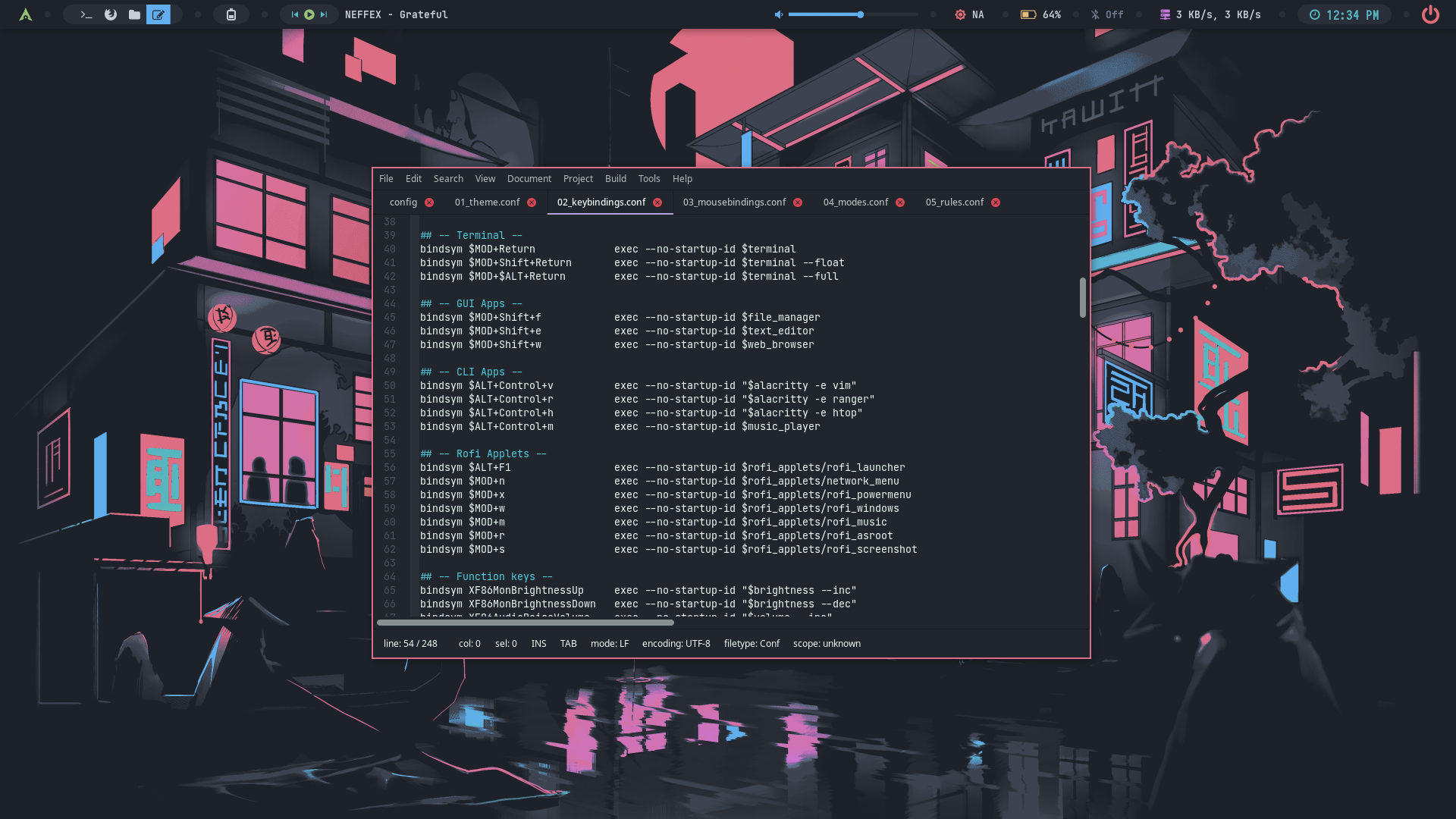The image size is (1456, 819).
Task: Open the Archcraft launcher menu icon
Action: pyautogui.click(x=26, y=14)
